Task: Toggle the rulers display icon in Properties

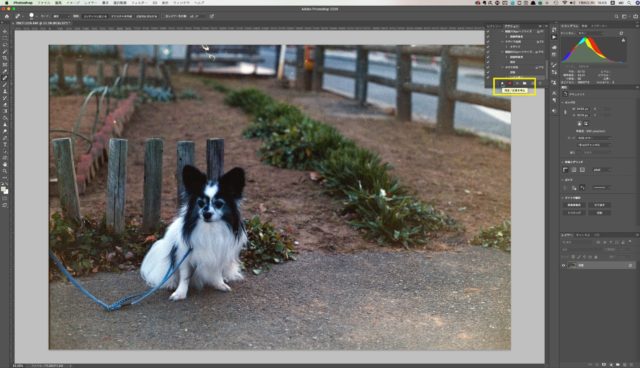Action: 565,170
